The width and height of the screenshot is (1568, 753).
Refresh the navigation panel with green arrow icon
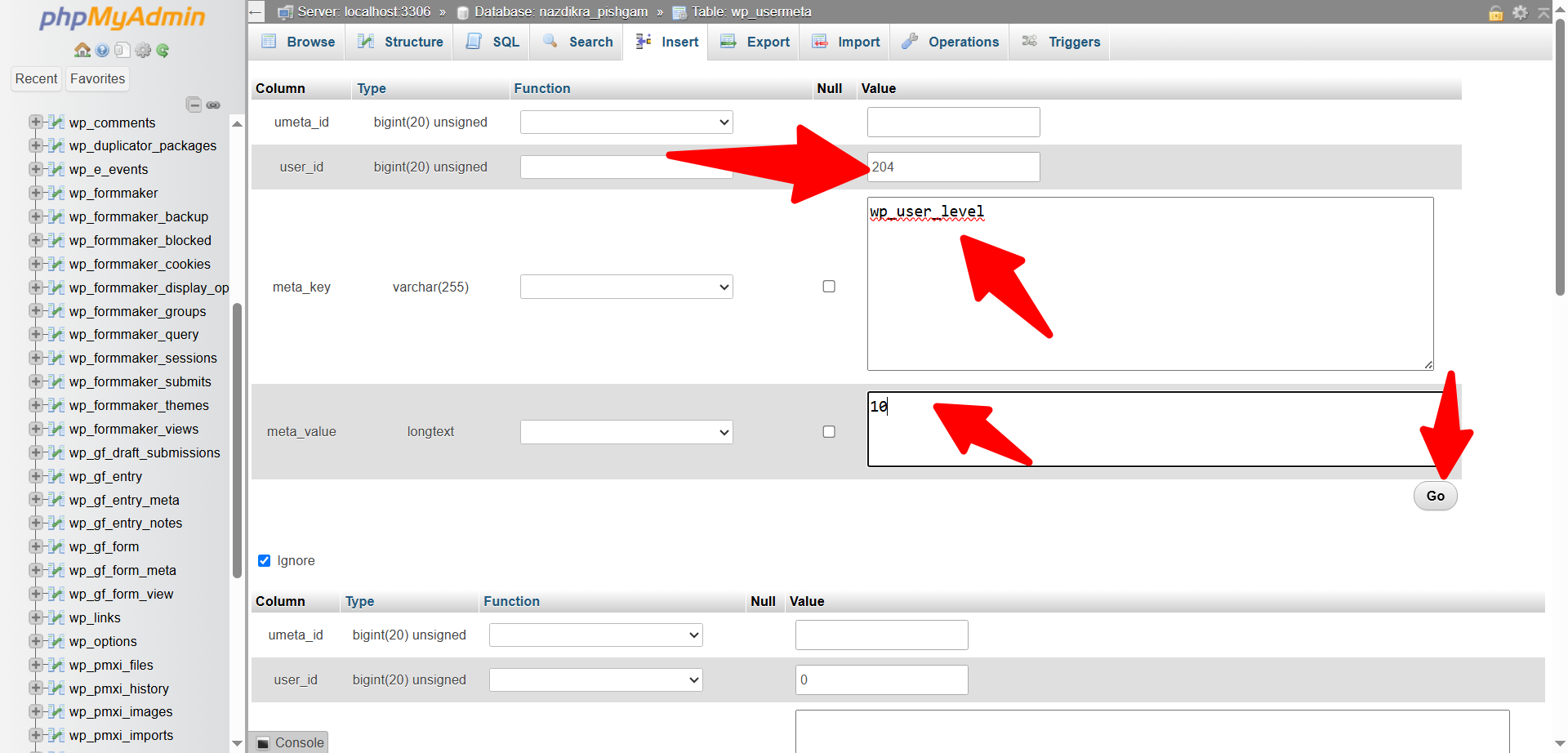click(x=163, y=50)
